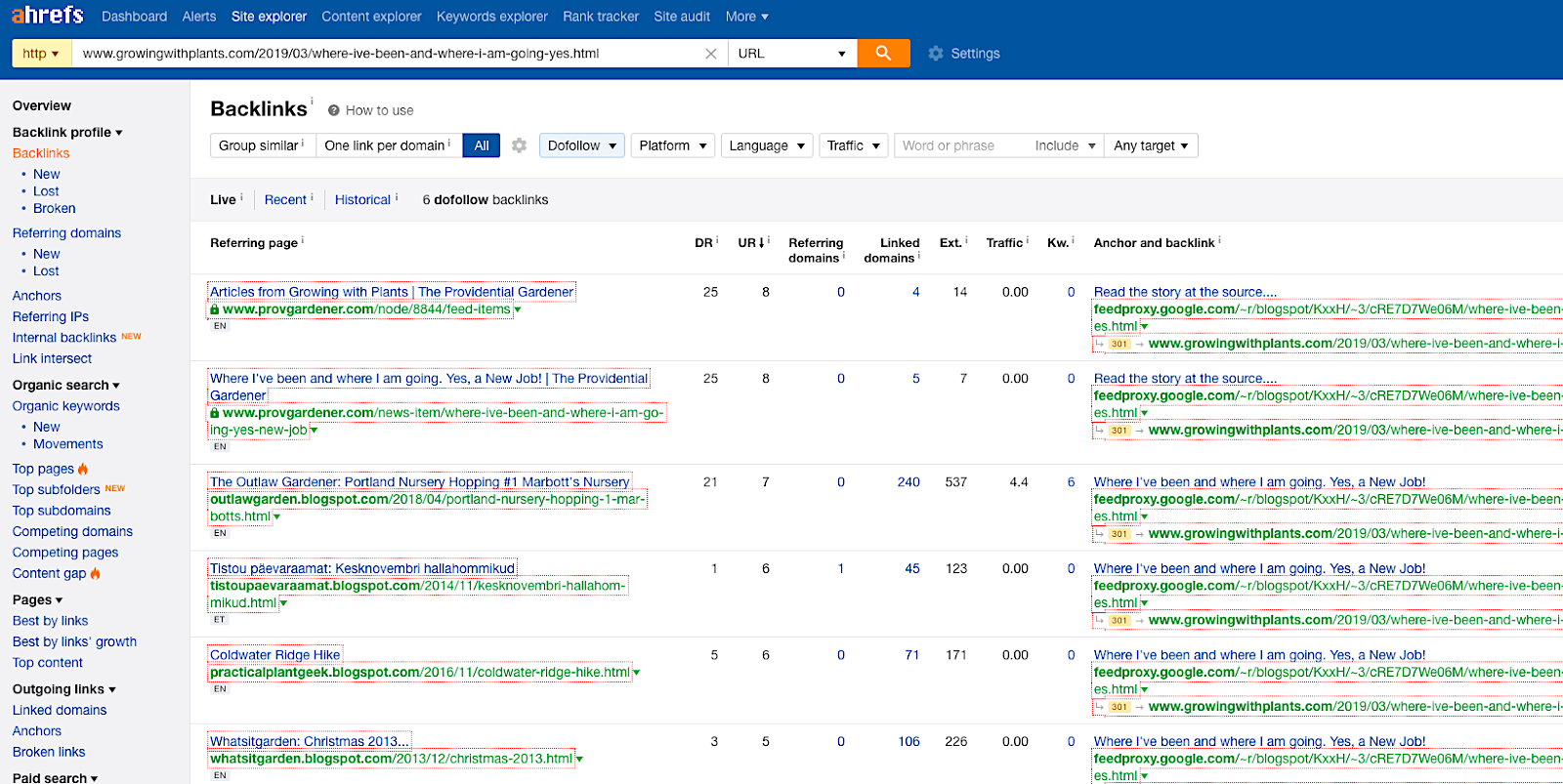Open the http protocol dropdown

point(42,54)
